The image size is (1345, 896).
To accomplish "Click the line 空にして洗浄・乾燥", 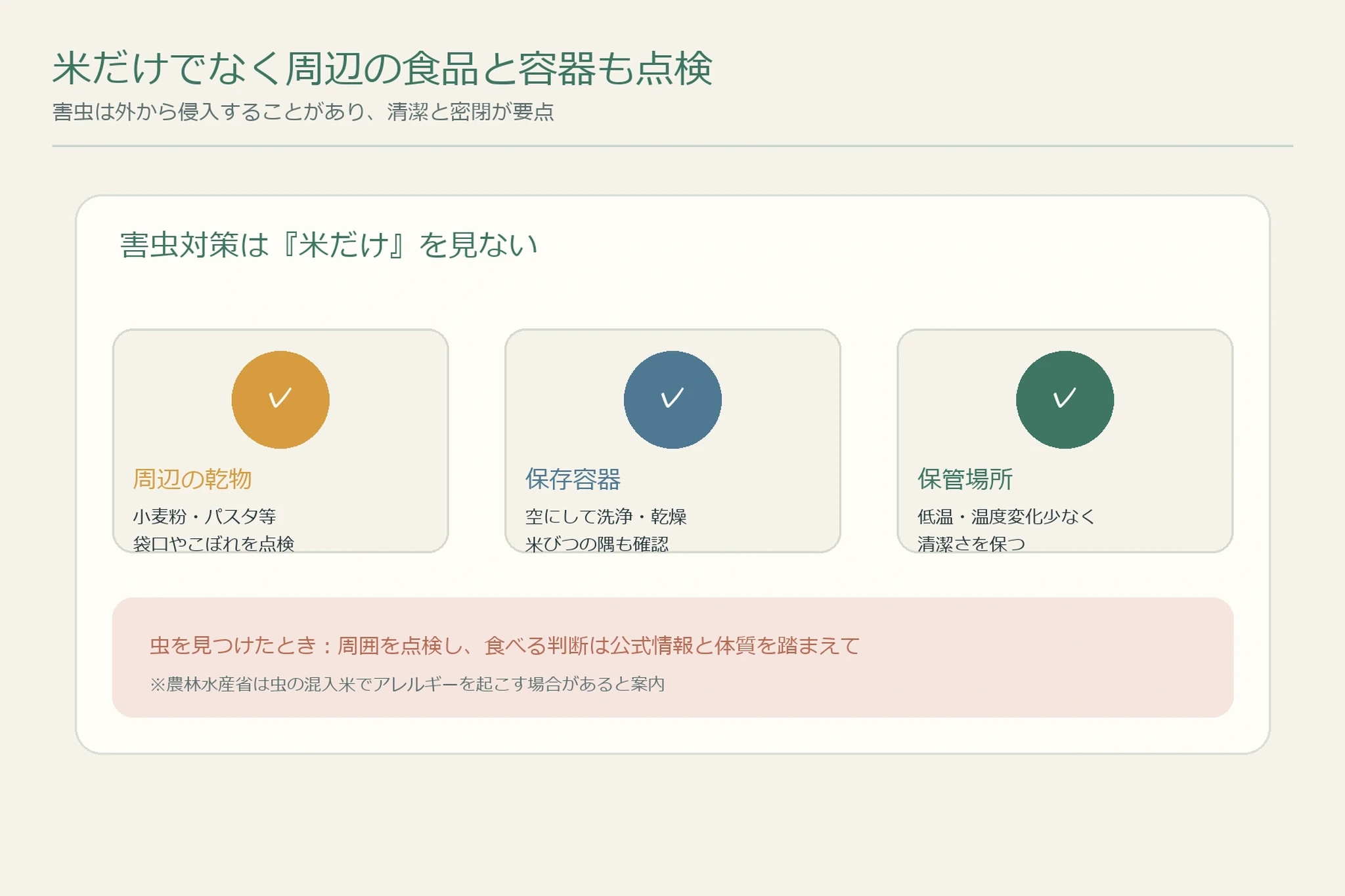I will click(x=606, y=517).
